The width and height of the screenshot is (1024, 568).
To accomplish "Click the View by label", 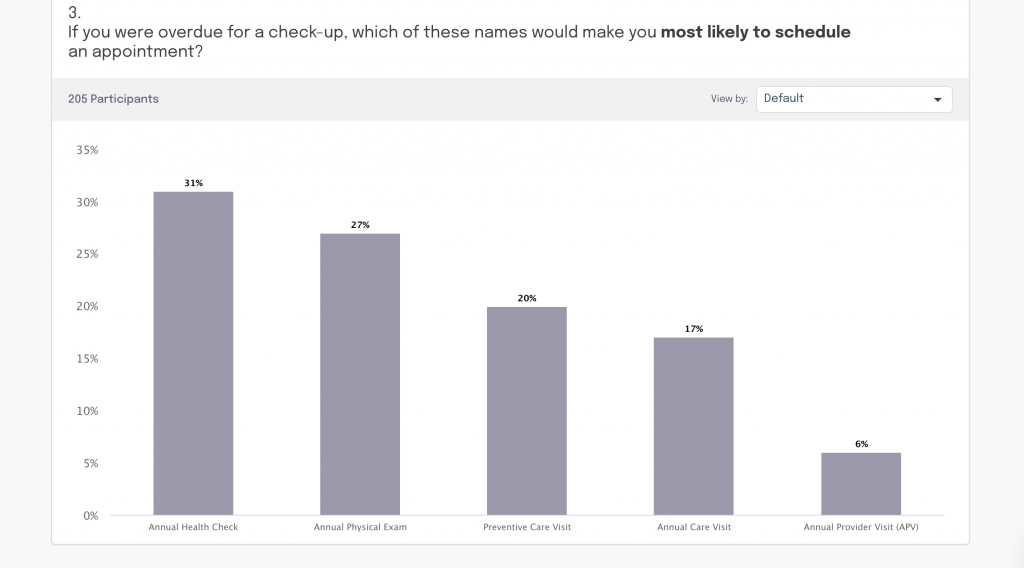I will (x=729, y=99).
